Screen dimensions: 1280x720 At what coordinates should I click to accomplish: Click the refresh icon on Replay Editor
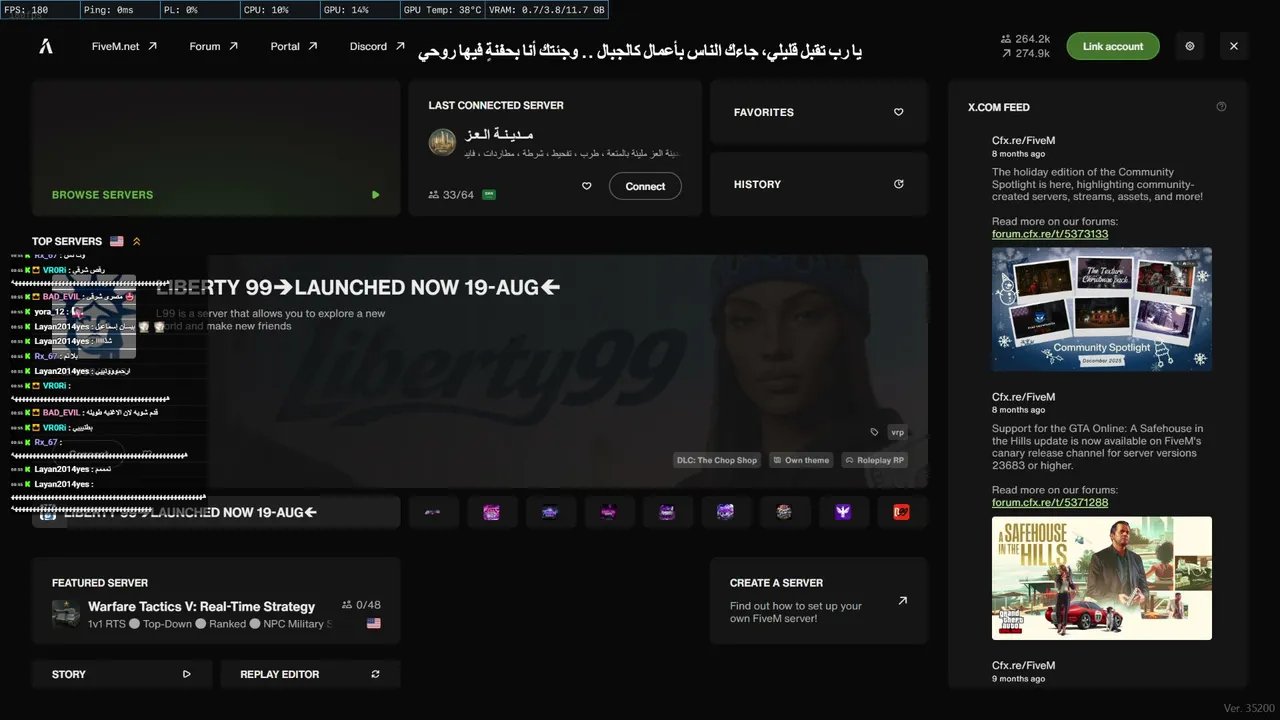pos(375,674)
